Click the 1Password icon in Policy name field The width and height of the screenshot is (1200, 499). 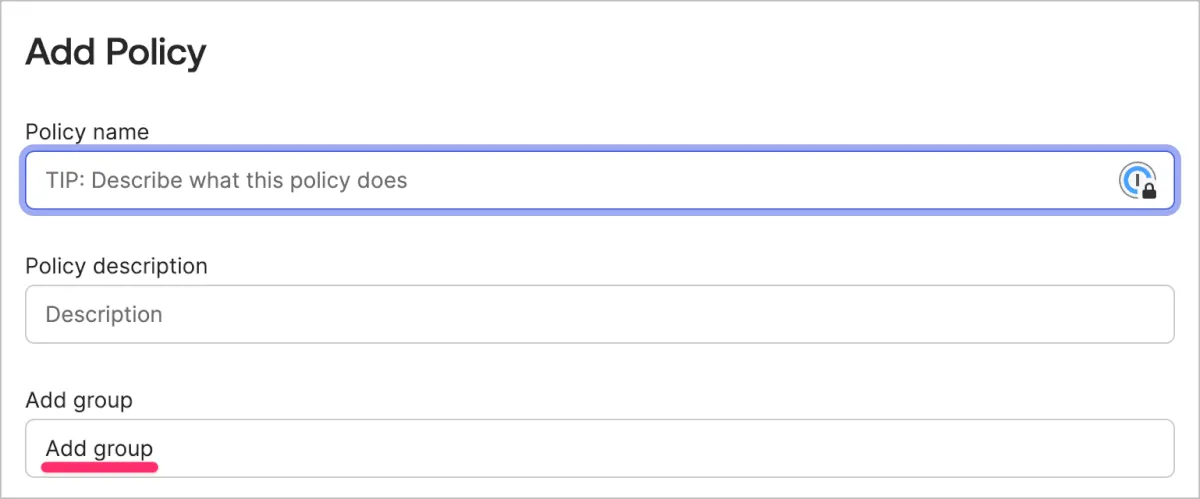click(x=1135, y=180)
